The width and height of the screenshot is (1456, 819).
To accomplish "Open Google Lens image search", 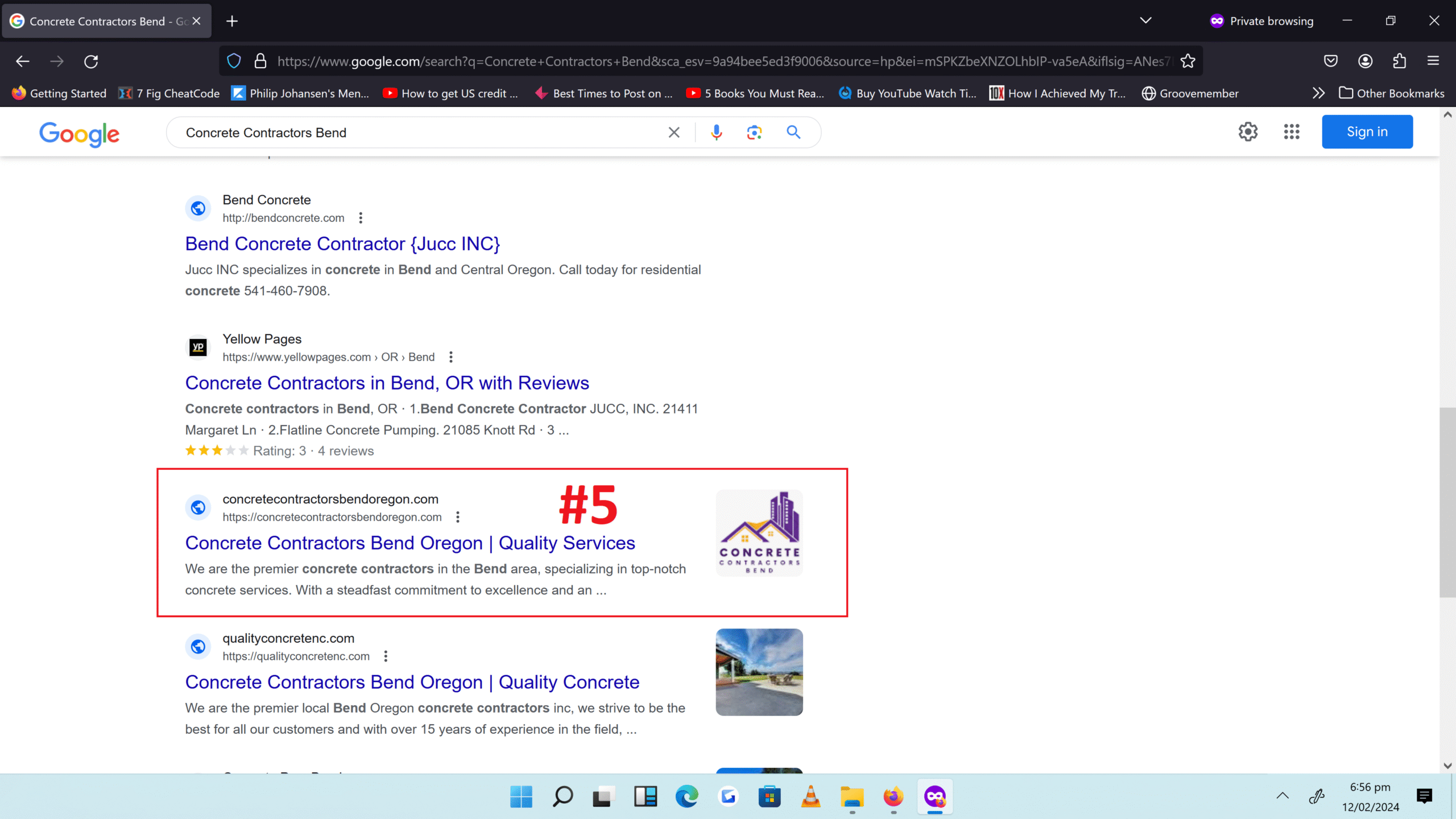I will 754,133.
